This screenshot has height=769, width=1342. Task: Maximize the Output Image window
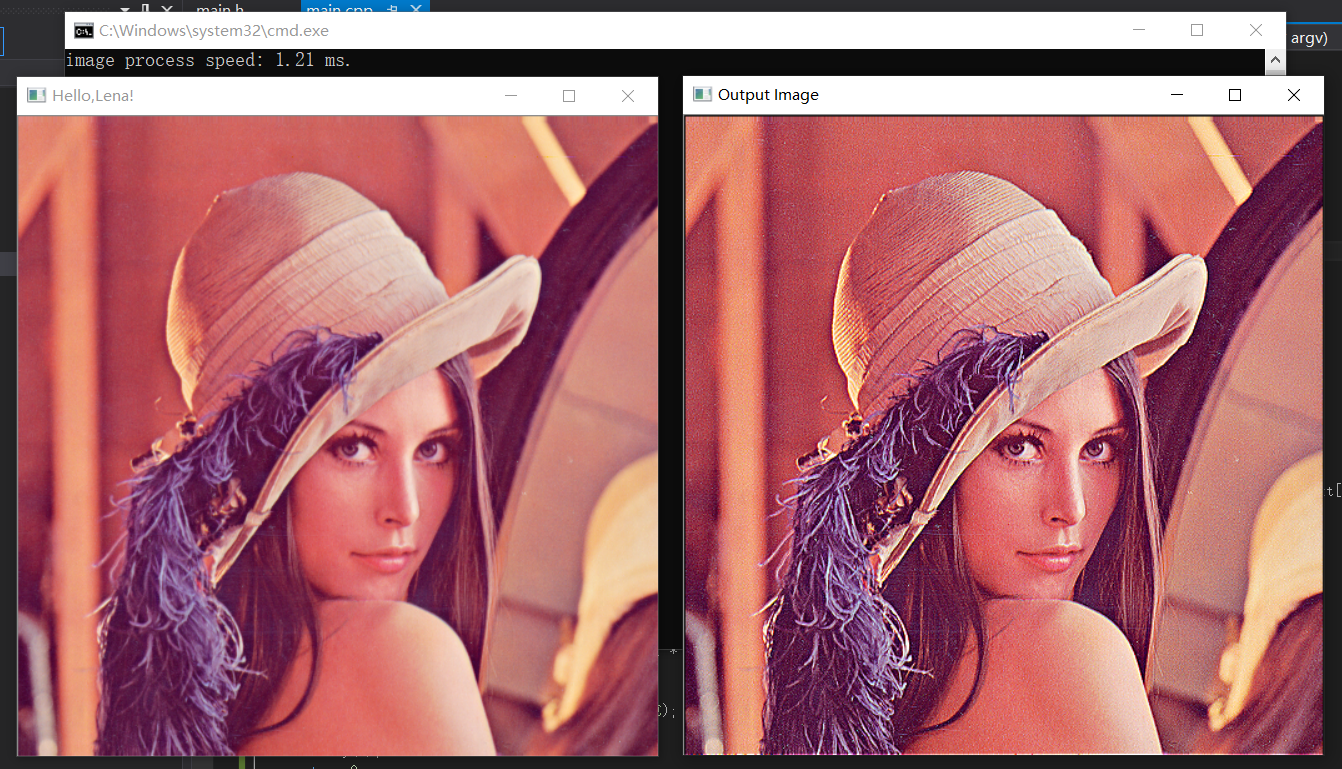click(1235, 95)
